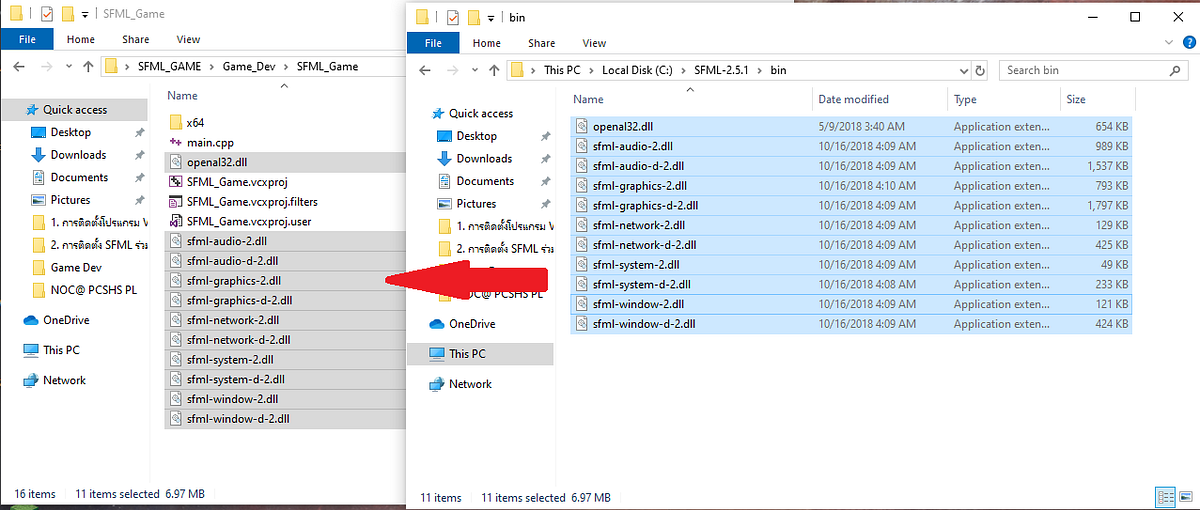Open Home tab in SFML_Game window
The image size is (1200, 510).
click(x=81, y=39)
